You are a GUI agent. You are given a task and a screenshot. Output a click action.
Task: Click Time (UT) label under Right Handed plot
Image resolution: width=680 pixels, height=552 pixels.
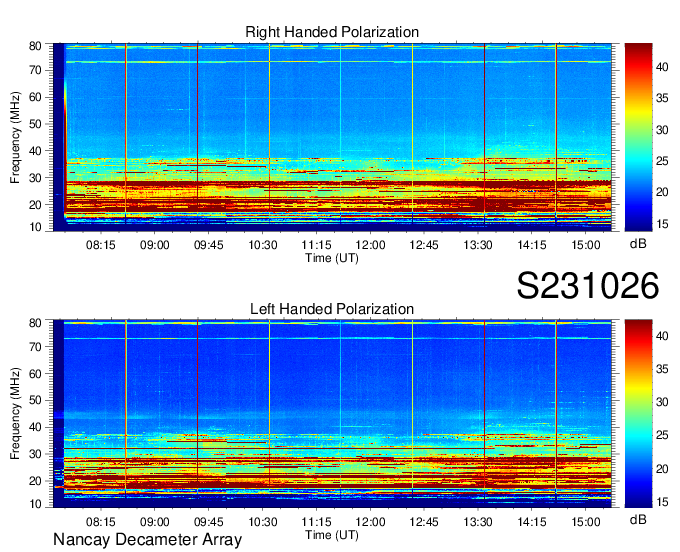click(332, 258)
